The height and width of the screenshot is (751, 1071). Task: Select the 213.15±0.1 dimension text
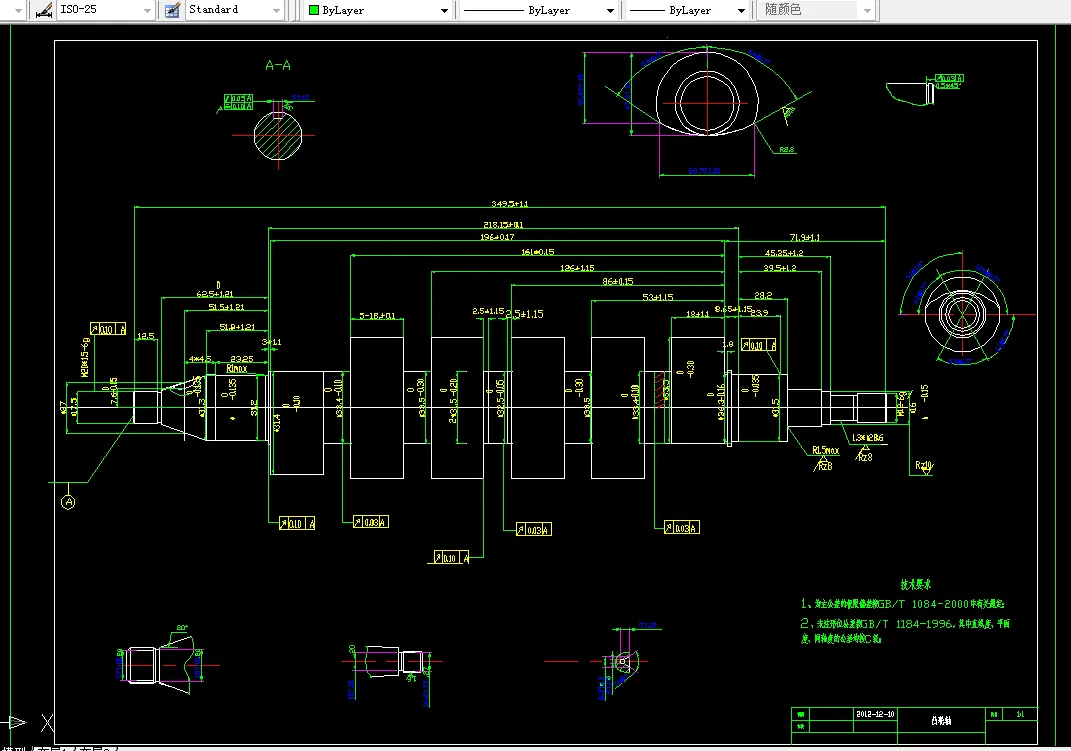(503, 225)
